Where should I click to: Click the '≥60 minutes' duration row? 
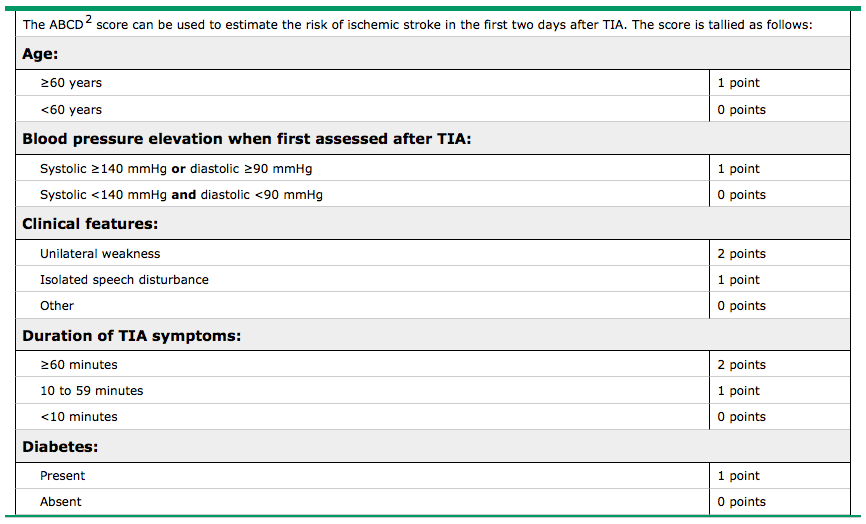[x=79, y=365]
